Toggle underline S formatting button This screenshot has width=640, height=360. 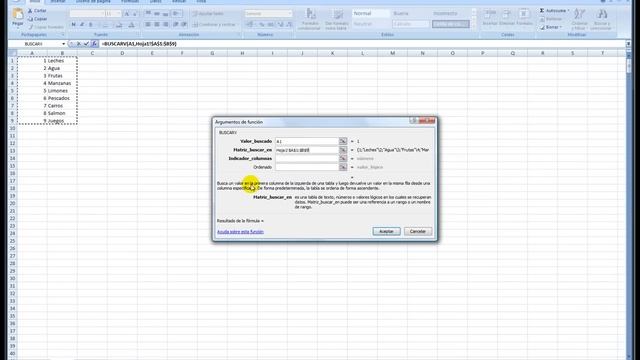(x=91, y=25)
